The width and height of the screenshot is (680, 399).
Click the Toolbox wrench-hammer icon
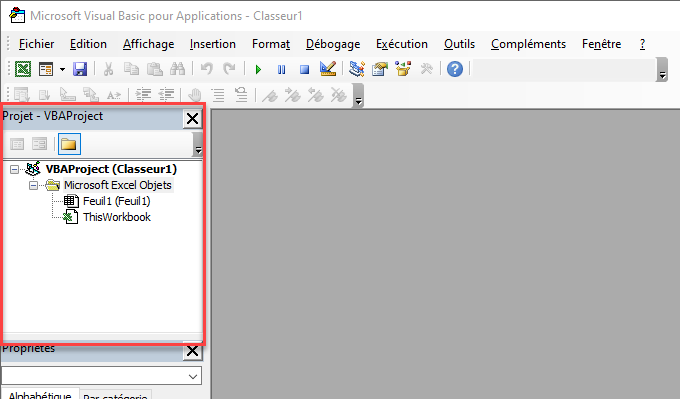[x=426, y=69]
